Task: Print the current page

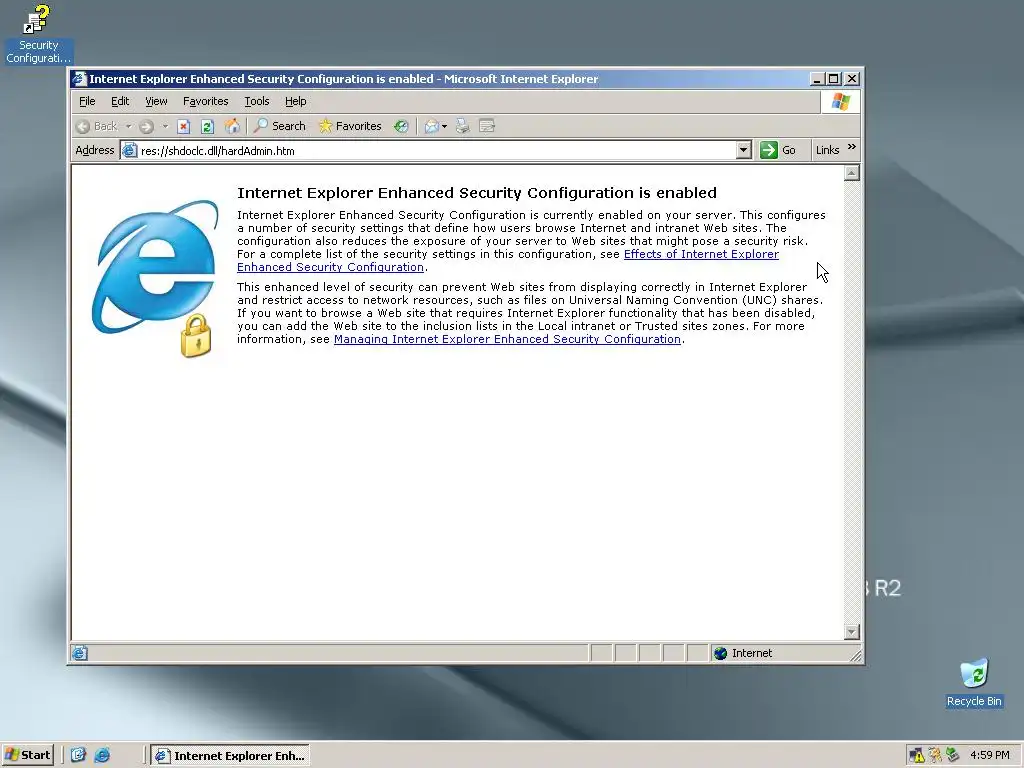Action: coord(462,126)
